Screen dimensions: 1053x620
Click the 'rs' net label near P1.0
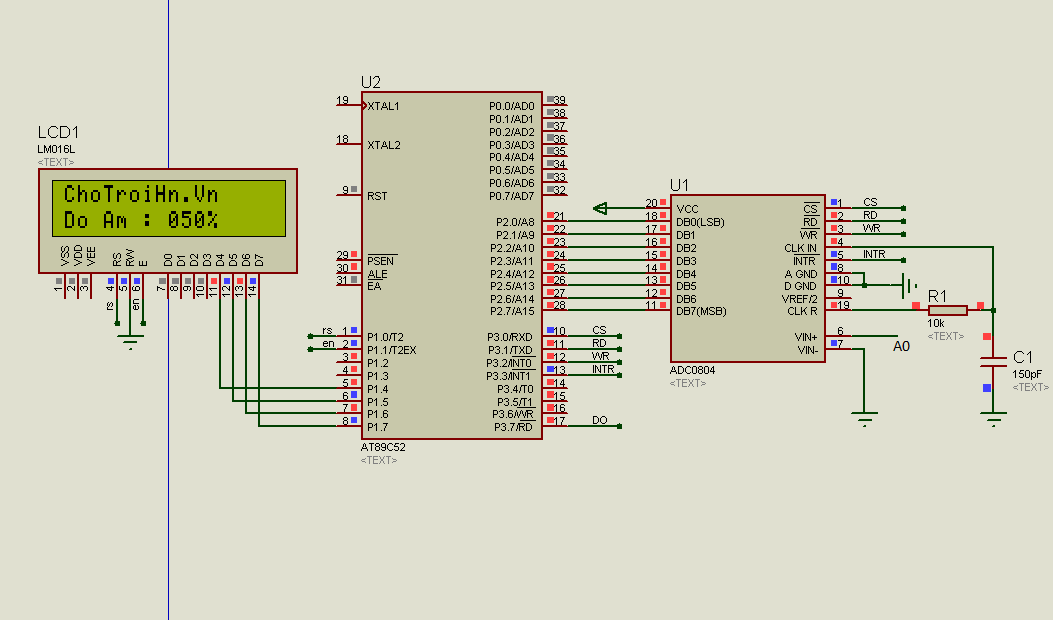[x=327, y=331]
